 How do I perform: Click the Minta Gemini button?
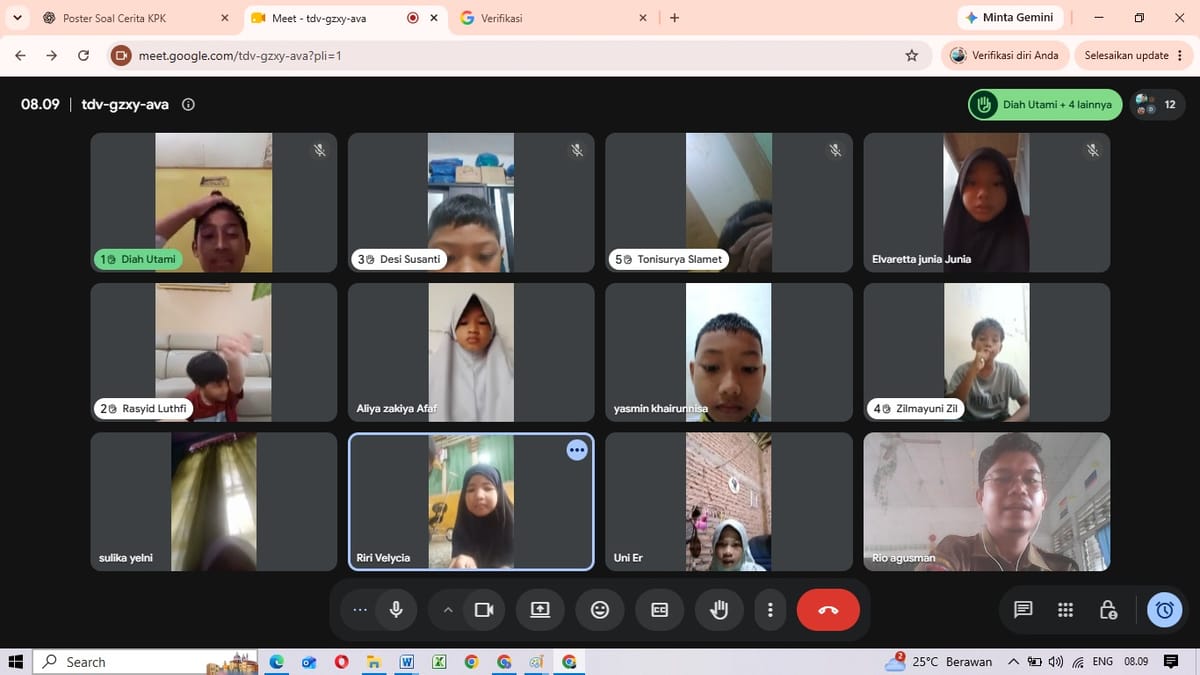point(1011,18)
